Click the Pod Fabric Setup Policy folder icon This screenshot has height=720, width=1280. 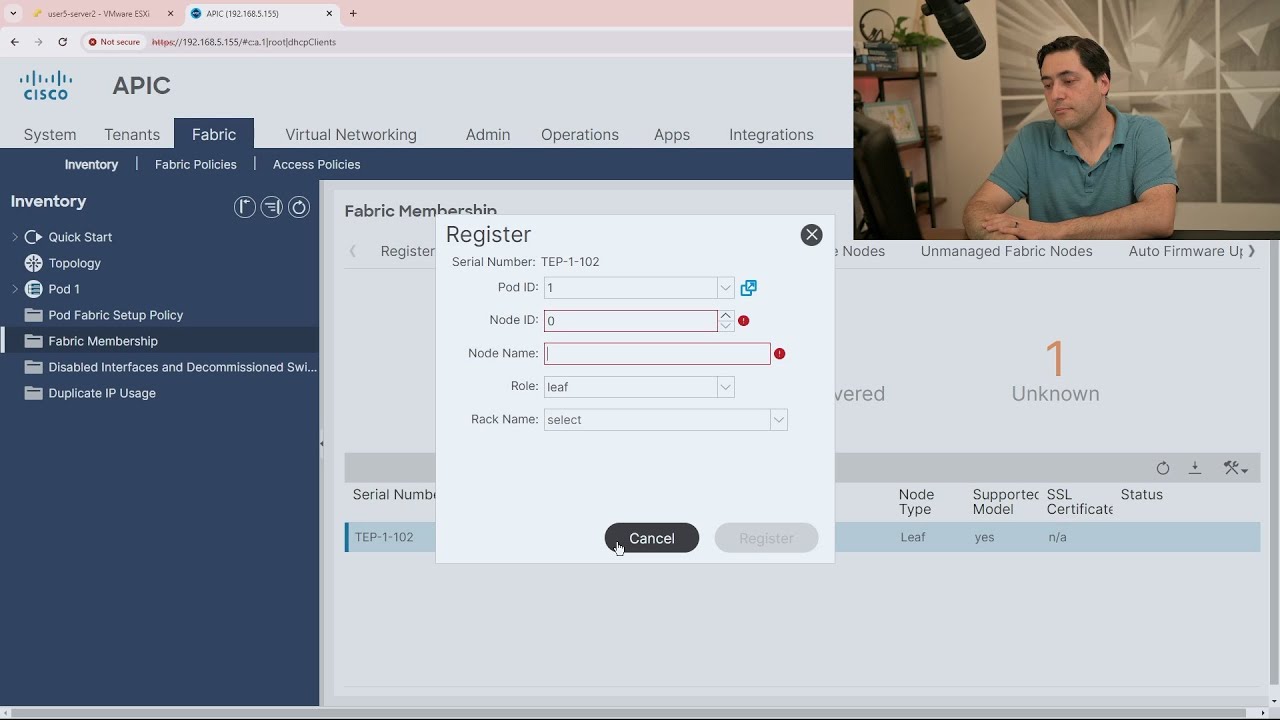tap(33, 315)
